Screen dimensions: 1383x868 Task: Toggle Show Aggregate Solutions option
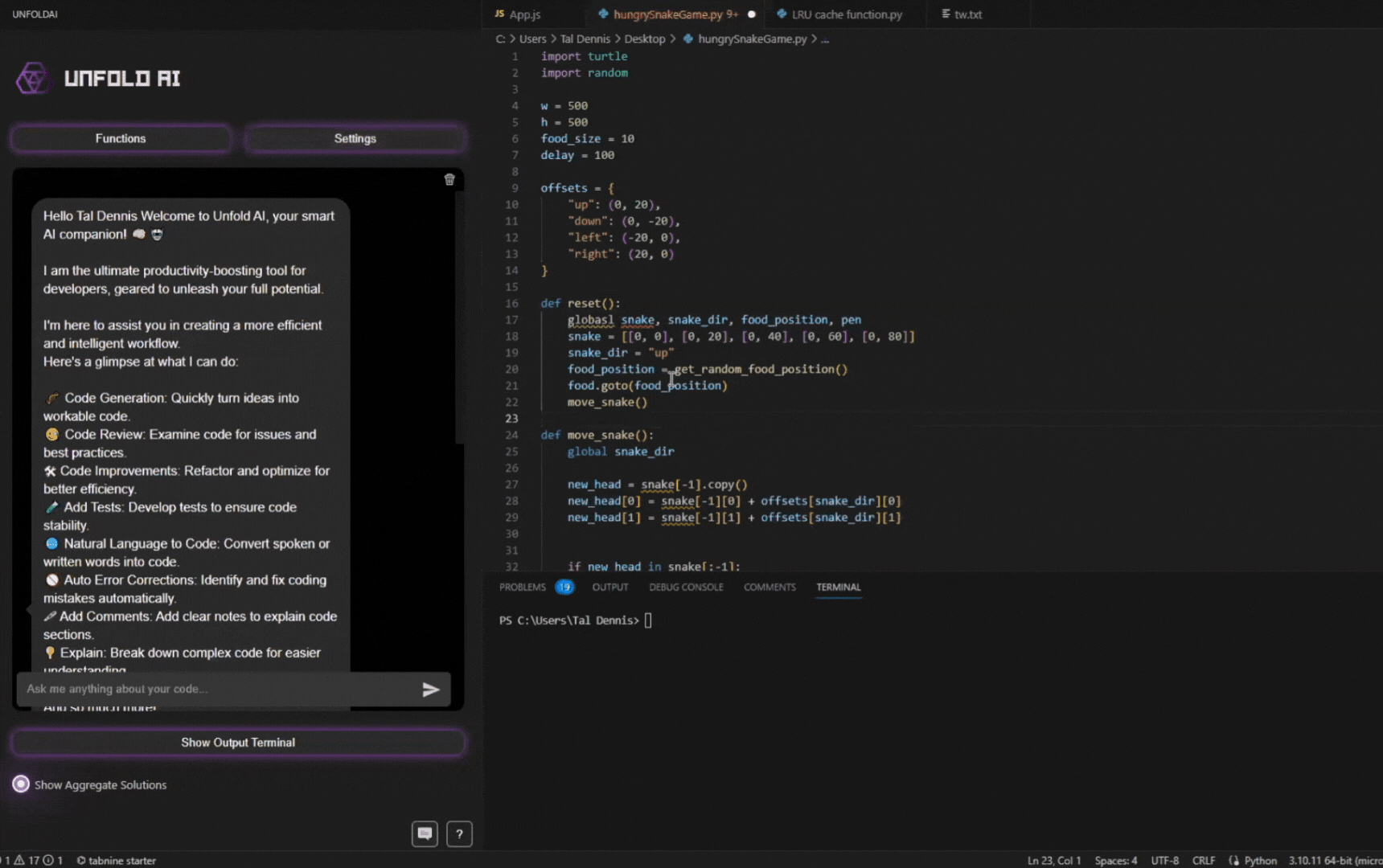(21, 784)
